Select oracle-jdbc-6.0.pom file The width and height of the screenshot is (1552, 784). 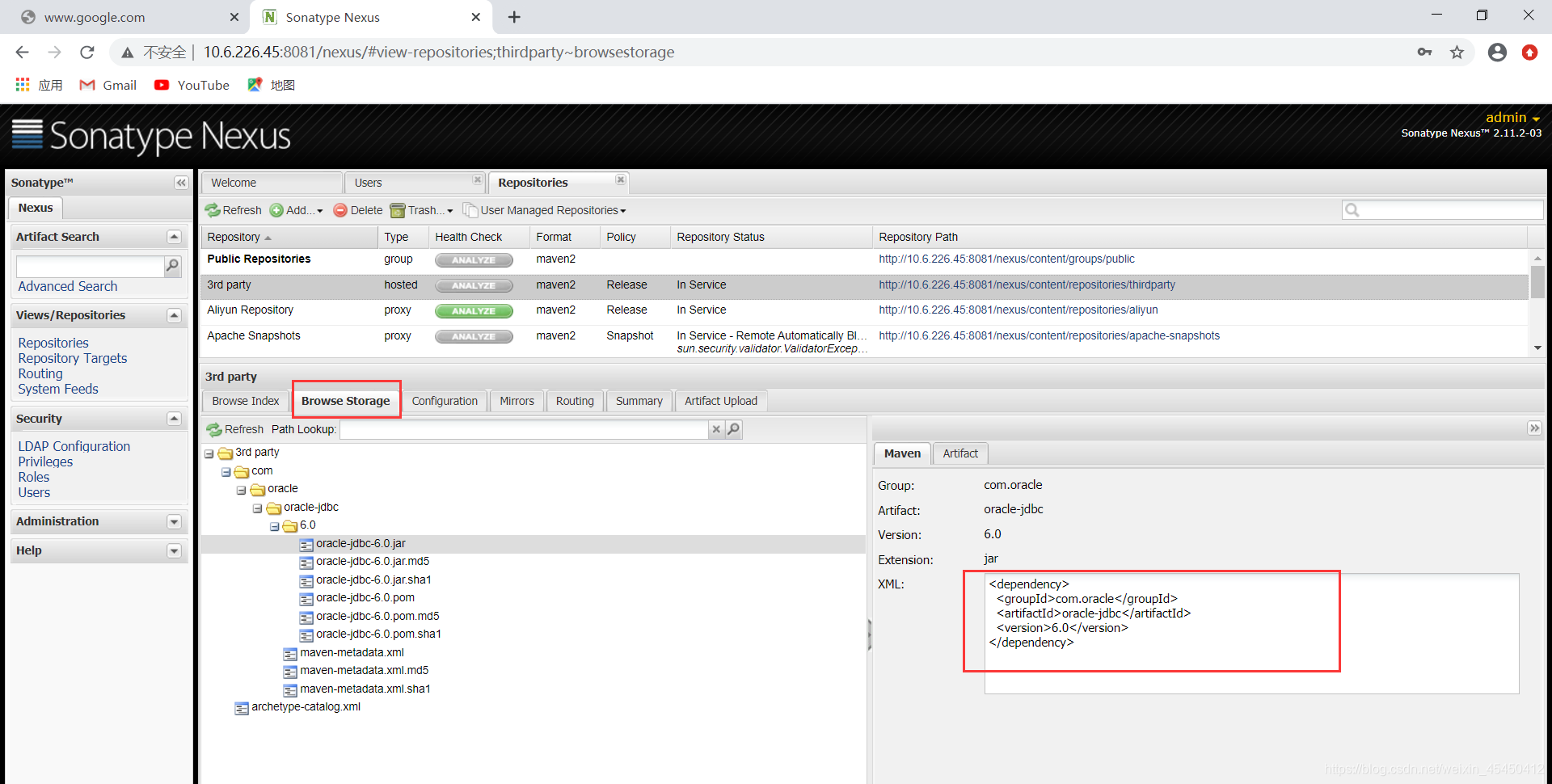(x=365, y=597)
